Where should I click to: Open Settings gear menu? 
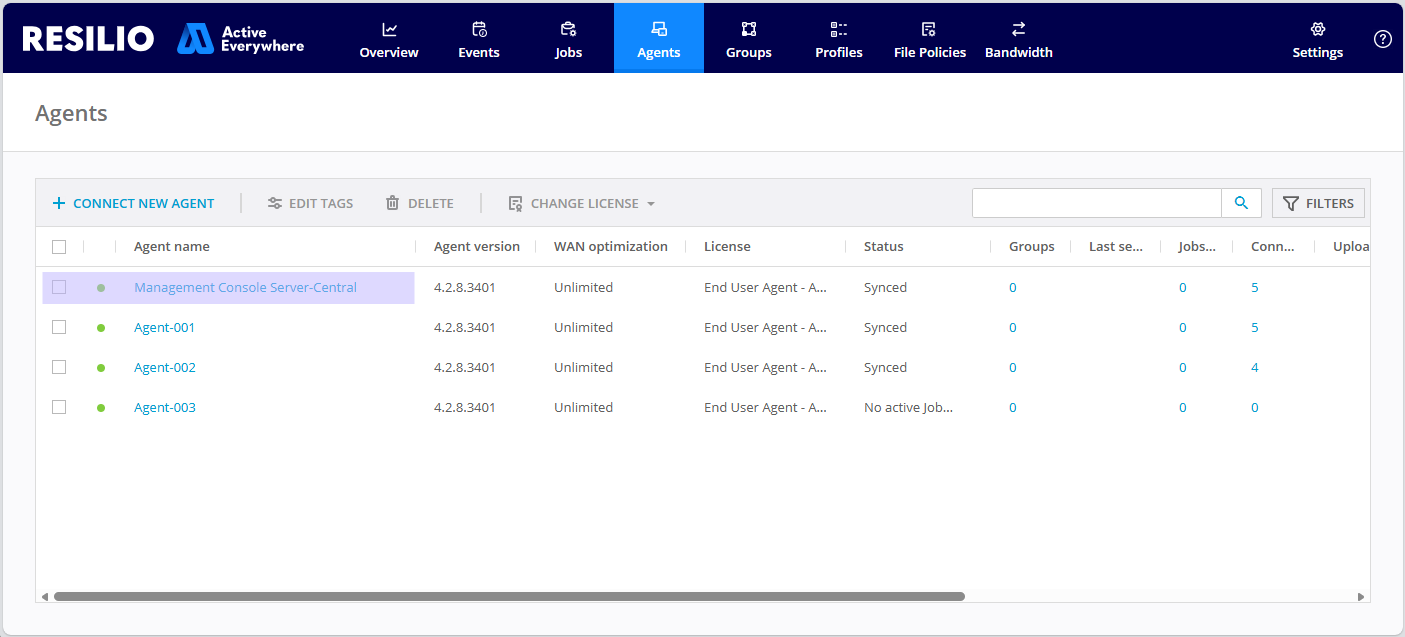click(1318, 39)
